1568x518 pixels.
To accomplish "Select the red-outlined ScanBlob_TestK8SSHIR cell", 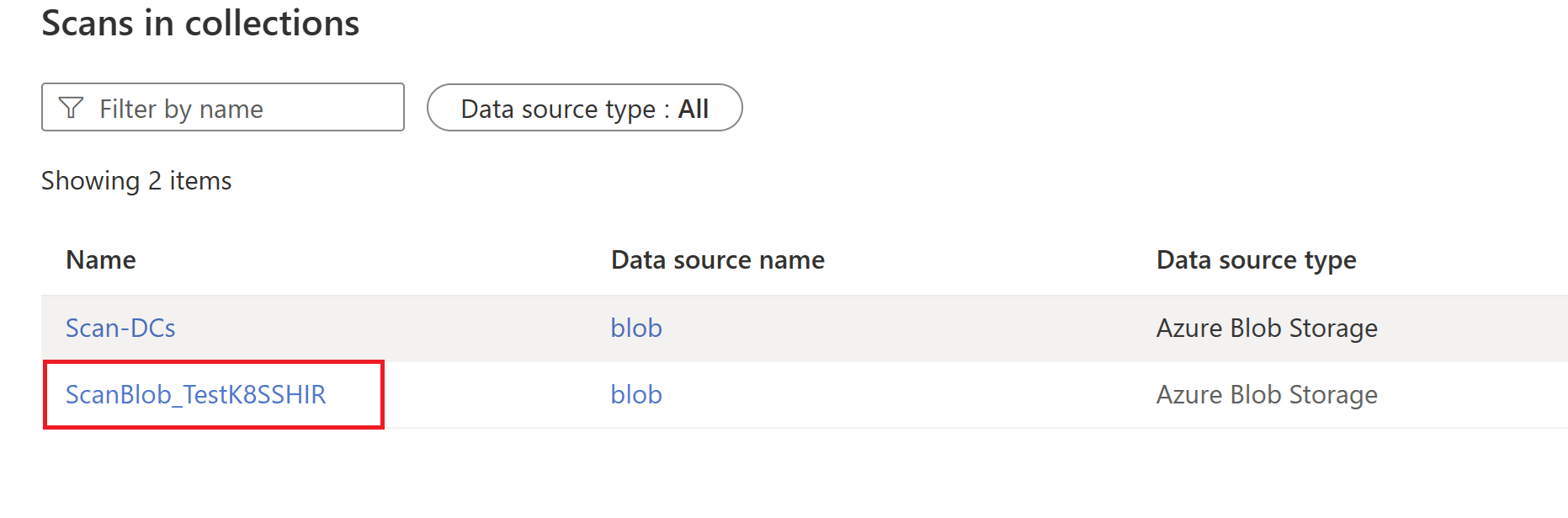I will [214, 395].
